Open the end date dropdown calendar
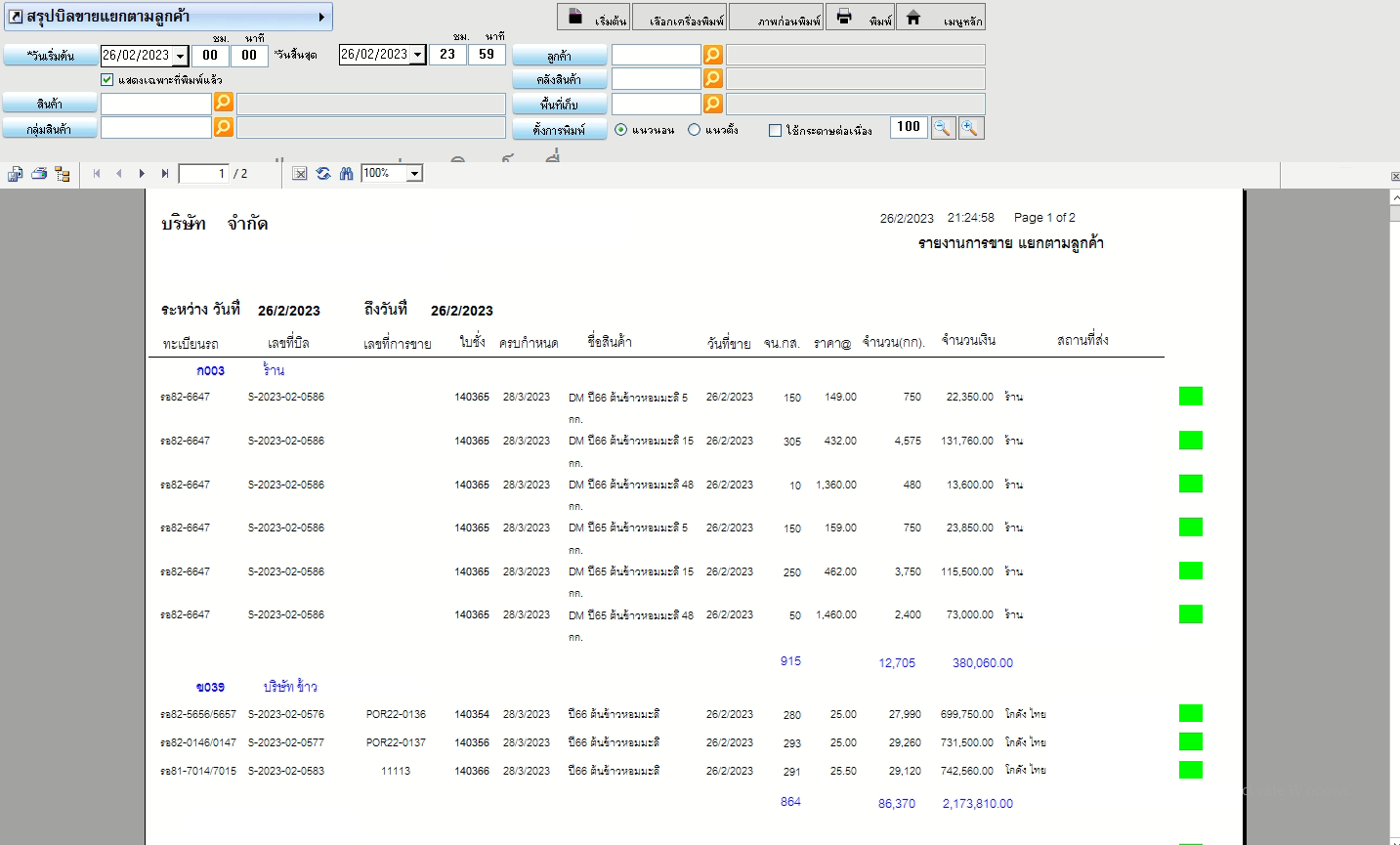1400x845 pixels. click(418, 55)
